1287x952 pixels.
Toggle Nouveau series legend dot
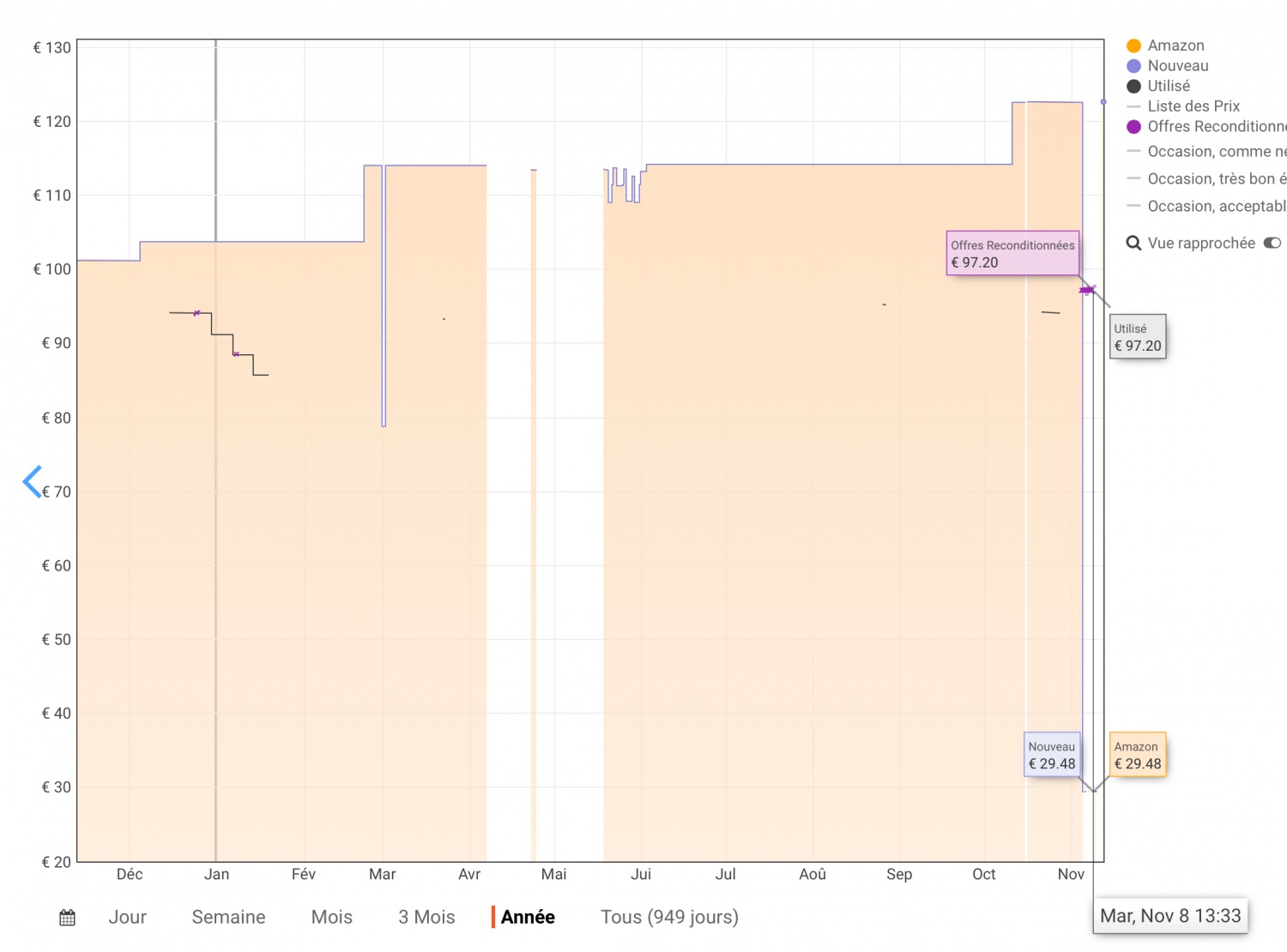(1133, 66)
